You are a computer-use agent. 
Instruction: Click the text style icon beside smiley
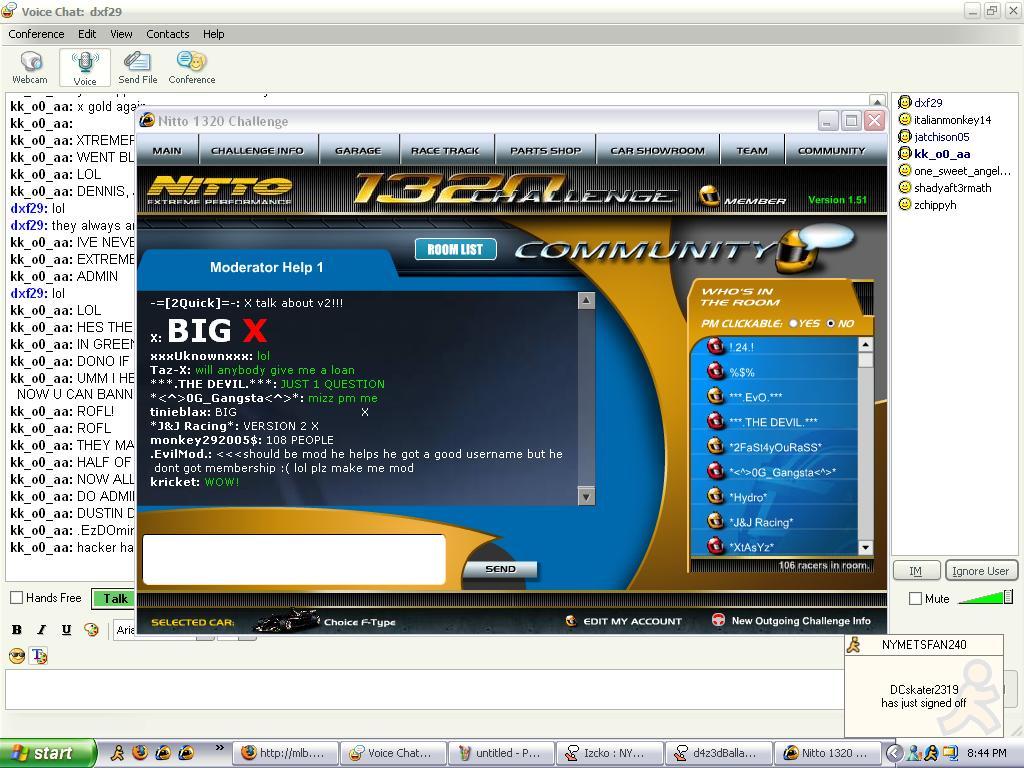click(x=39, y=656)
